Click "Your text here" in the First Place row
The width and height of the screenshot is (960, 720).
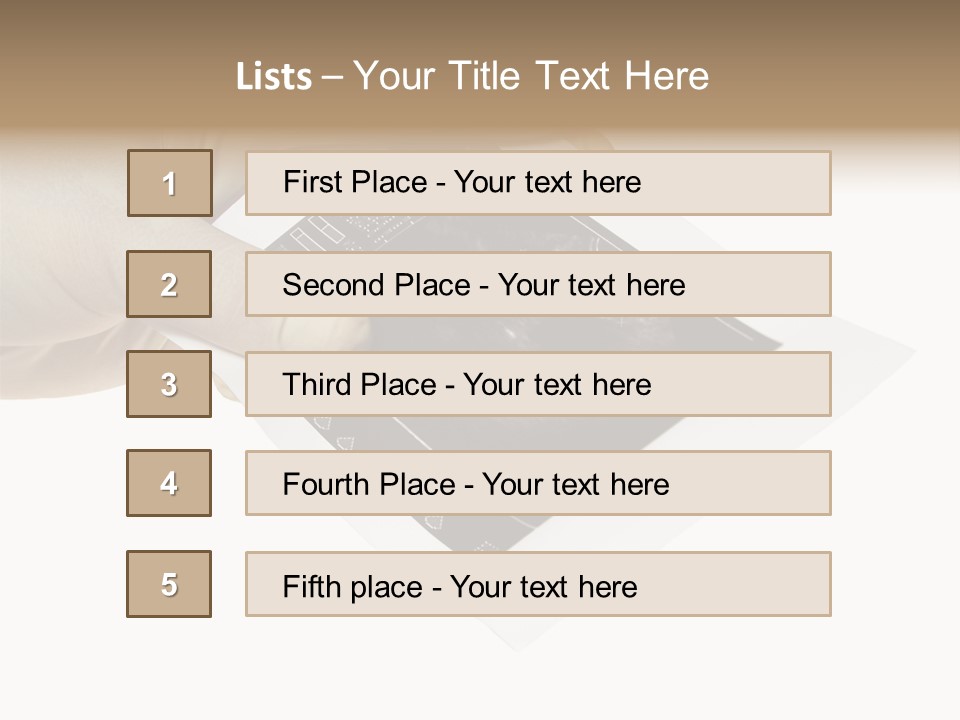click(x=547, y=182)
